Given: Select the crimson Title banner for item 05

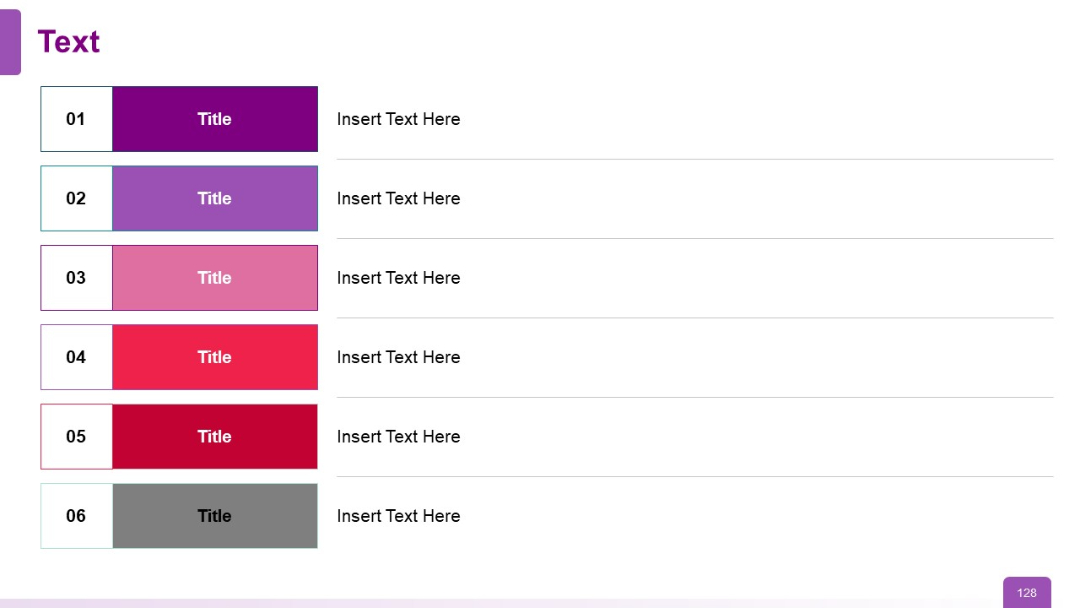Looking at the screenshot, I should click(214, 436).
